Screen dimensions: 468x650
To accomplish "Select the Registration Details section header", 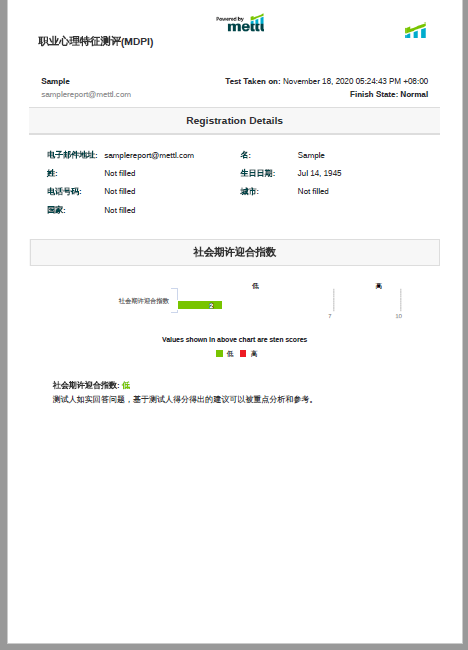I will click(x=234, y=121).
